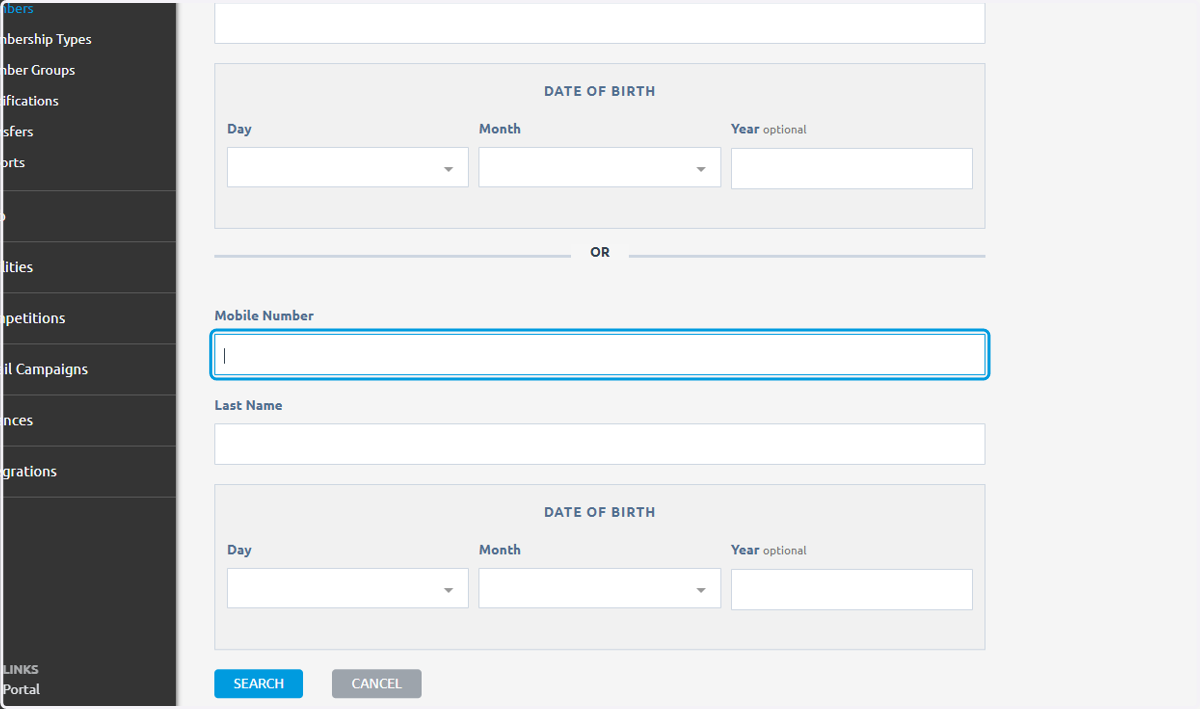Open Transfers in the sidebar
Image resolution: width=1200 pixels, height=709 pixels.
tap(18, 132)
